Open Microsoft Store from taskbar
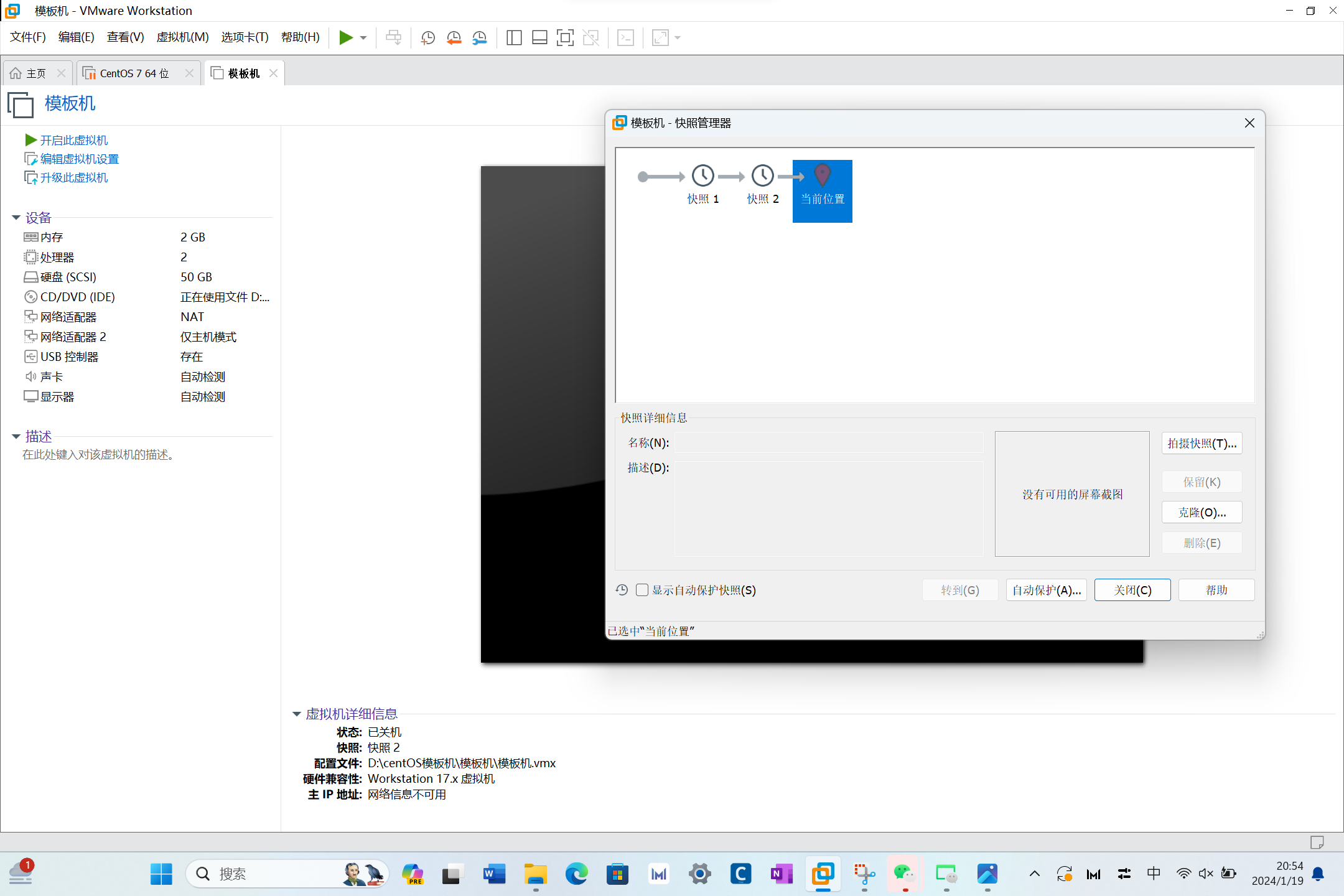The width and height of the screenshot is (1344, 896). [x=617, y=874]
